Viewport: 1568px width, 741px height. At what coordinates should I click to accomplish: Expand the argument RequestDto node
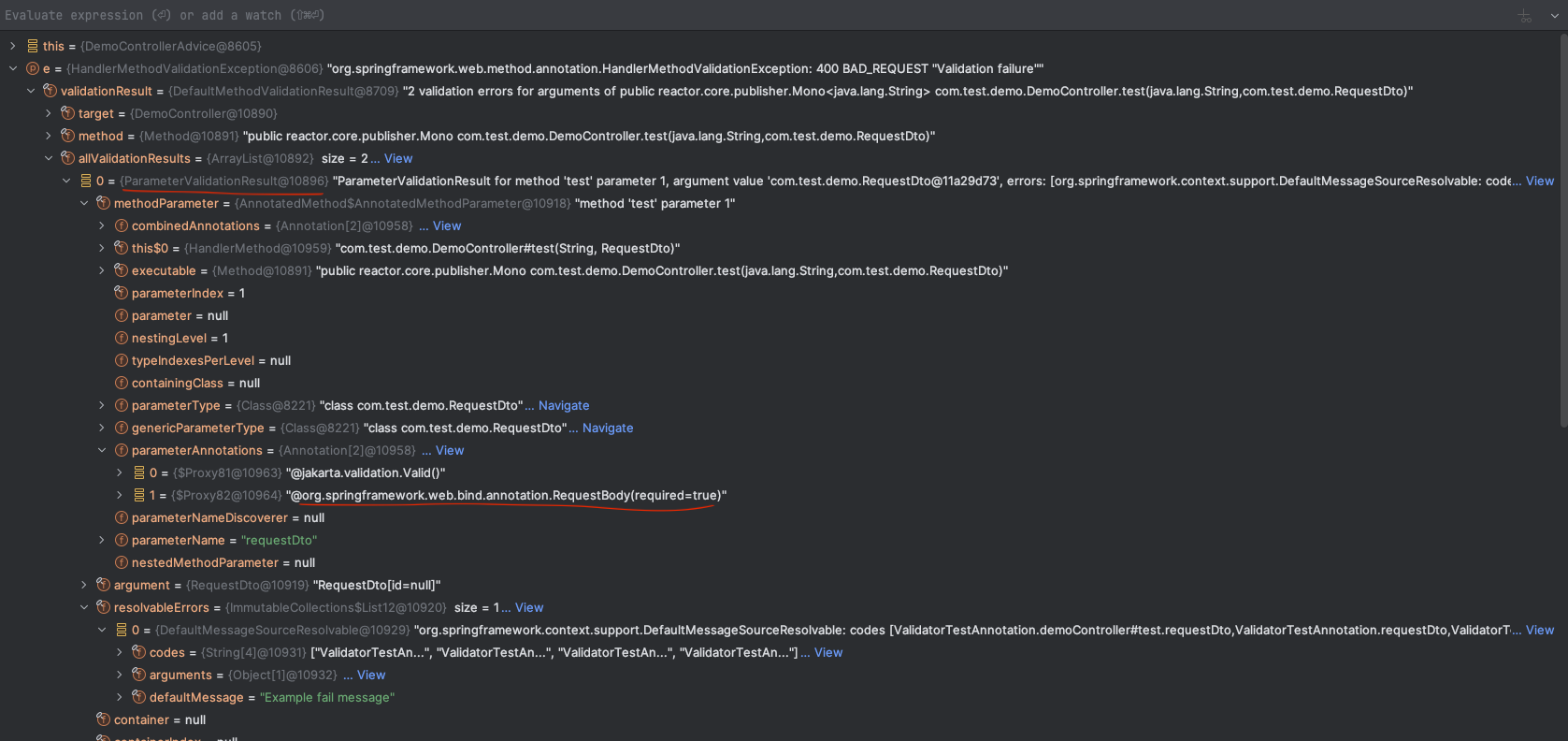84,585
